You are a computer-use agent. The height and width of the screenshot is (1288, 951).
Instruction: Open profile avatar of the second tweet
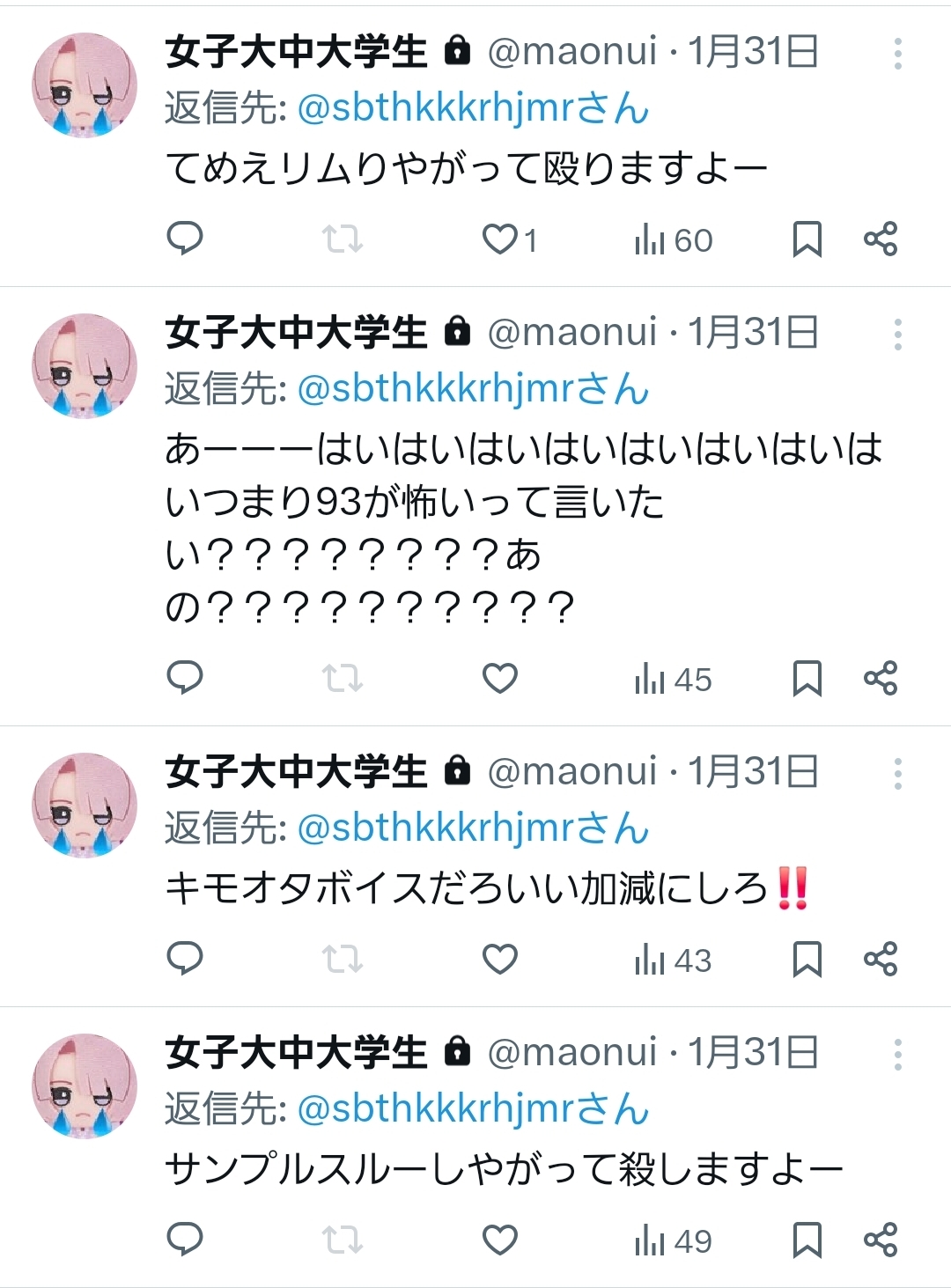click(x=85, y=365)
